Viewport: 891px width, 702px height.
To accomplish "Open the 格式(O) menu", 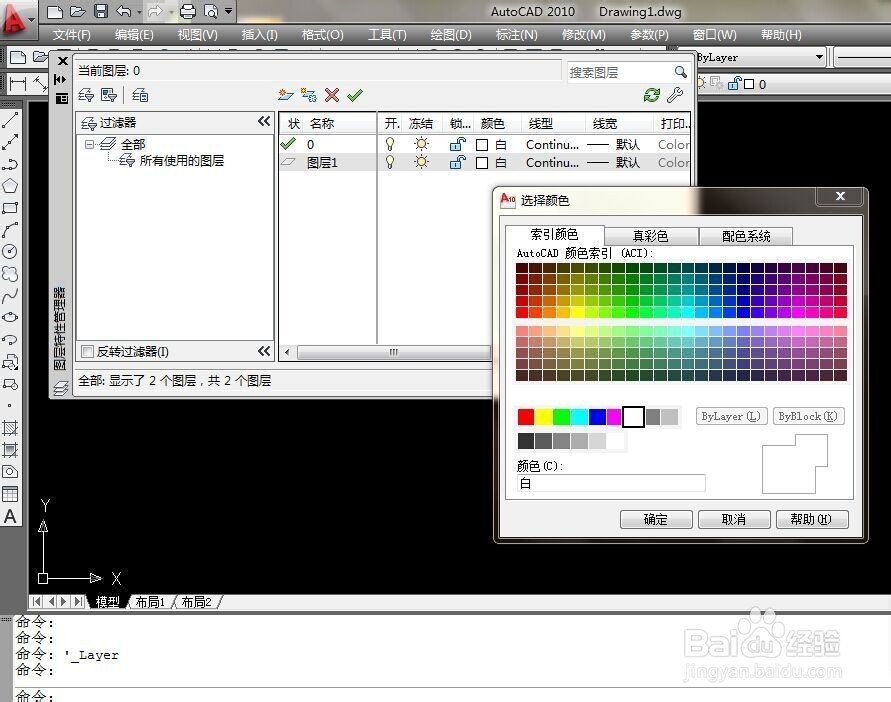I will coord(322,35).
